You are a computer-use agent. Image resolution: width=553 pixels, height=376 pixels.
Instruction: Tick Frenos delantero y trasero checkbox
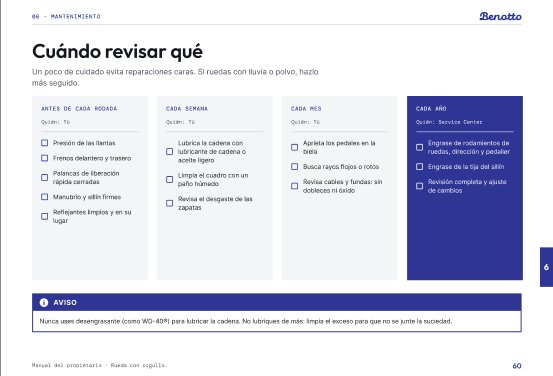click(x=44, y=158)
